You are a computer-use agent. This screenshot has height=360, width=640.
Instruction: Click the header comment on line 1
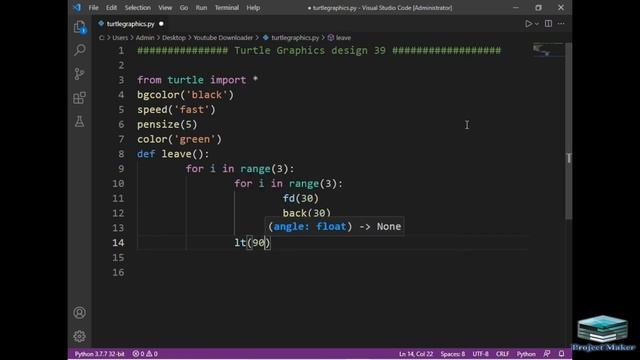tap(319, 51)
